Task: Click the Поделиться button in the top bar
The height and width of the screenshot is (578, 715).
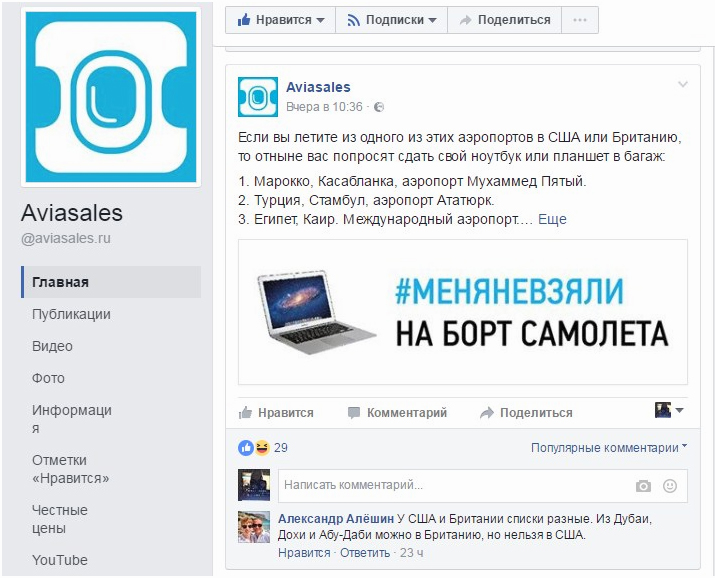Action: point(504,20)
